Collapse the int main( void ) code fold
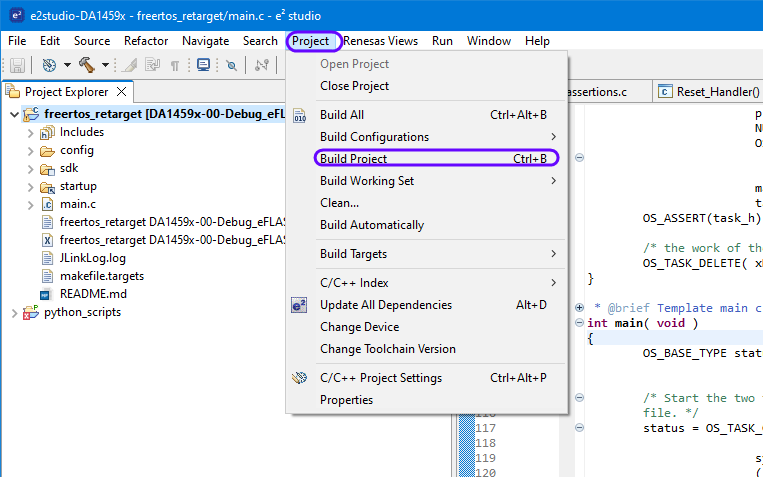 click(x=579, y=322)
